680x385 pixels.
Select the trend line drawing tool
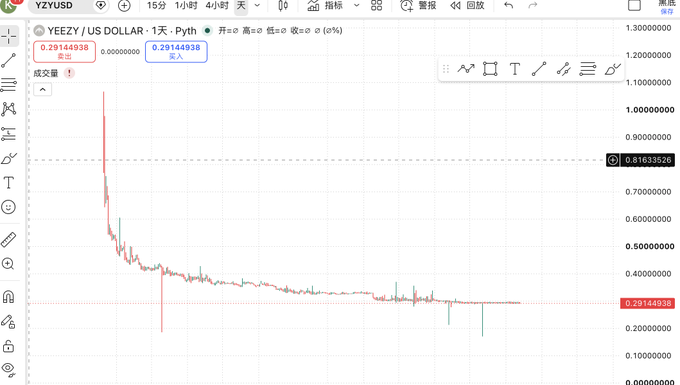9,61
